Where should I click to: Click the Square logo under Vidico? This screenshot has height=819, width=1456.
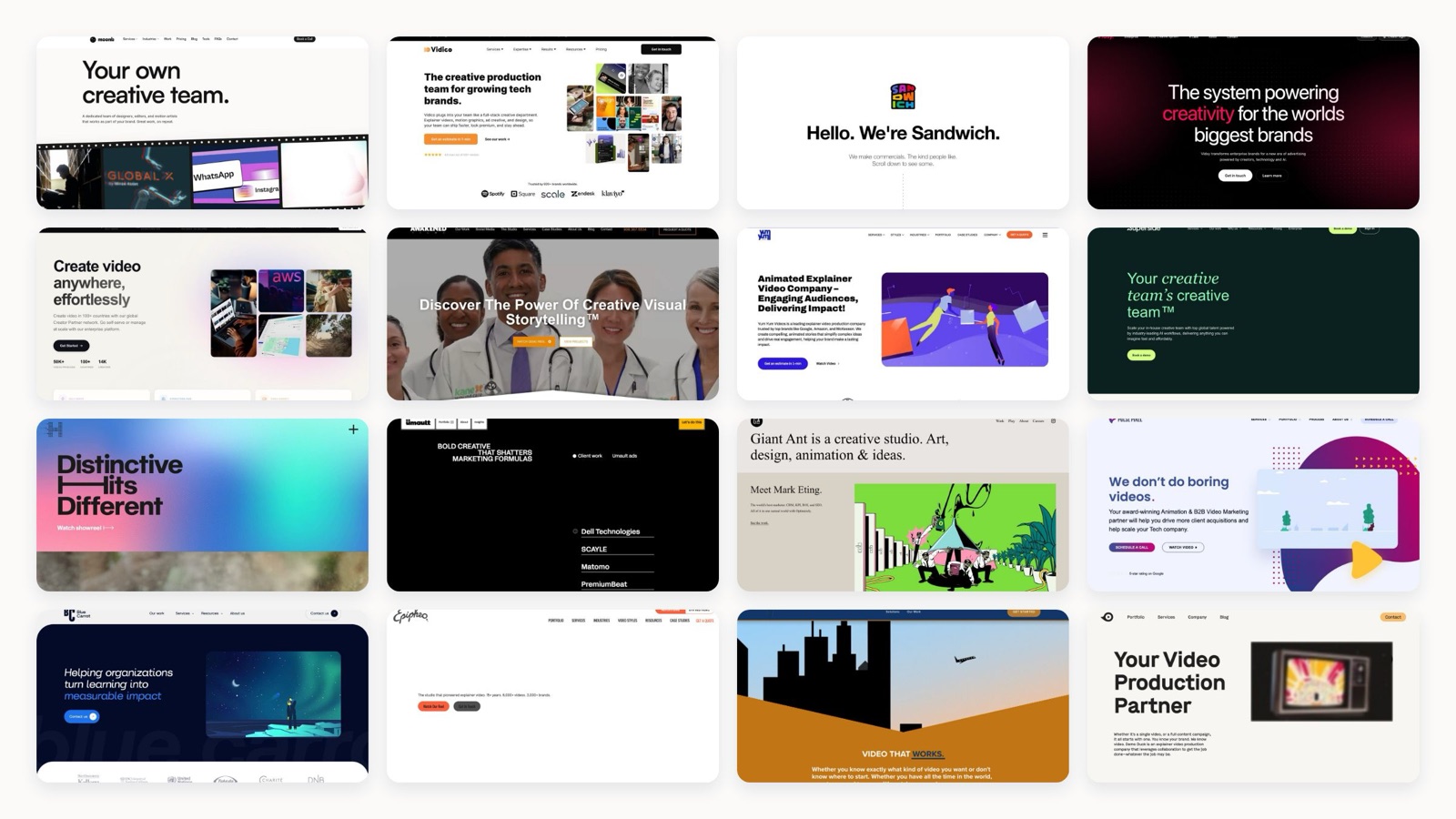(x=523, y=194)
